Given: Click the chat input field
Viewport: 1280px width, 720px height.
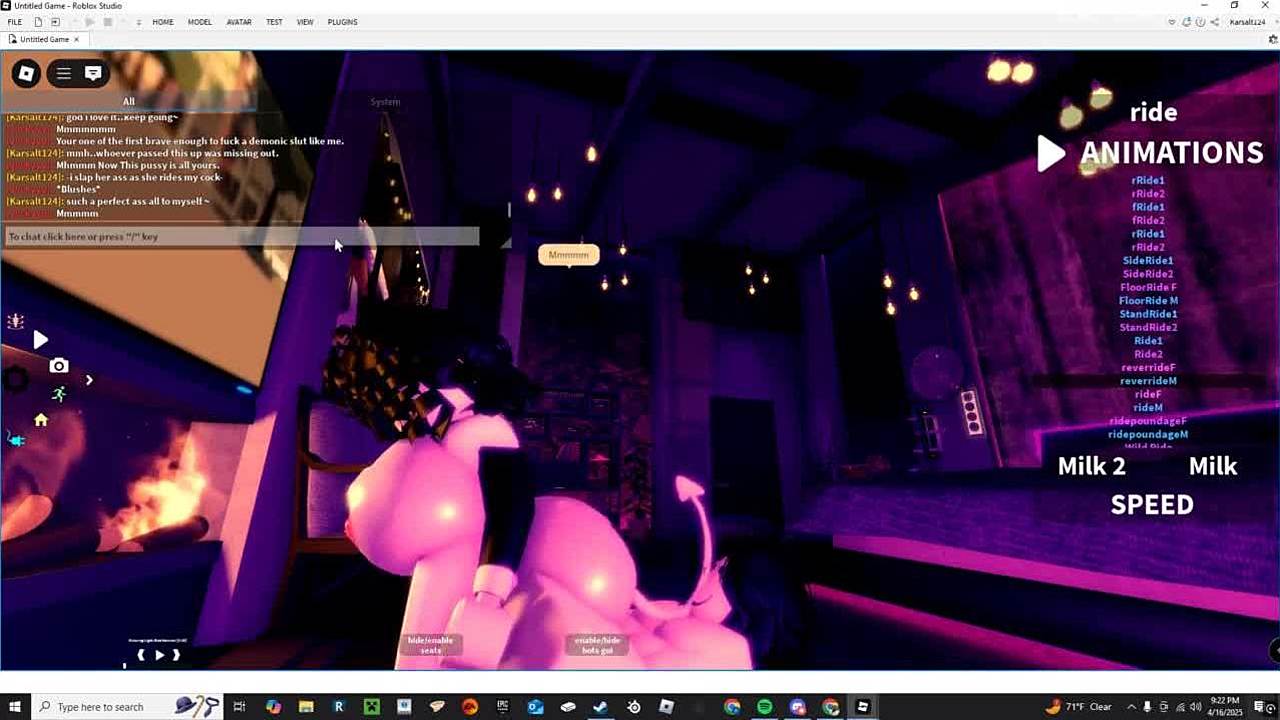Looking at the screenshot, I should click(x=240, y=237).
